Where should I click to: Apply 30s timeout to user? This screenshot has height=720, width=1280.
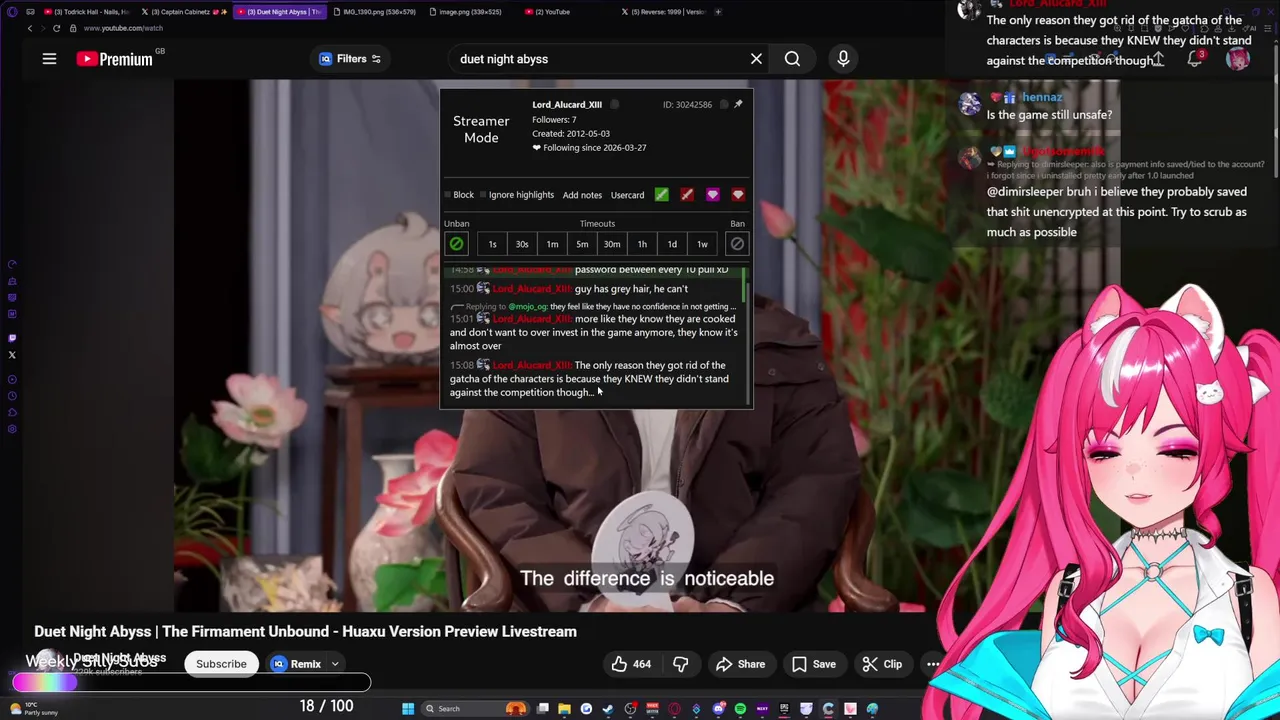522,244
